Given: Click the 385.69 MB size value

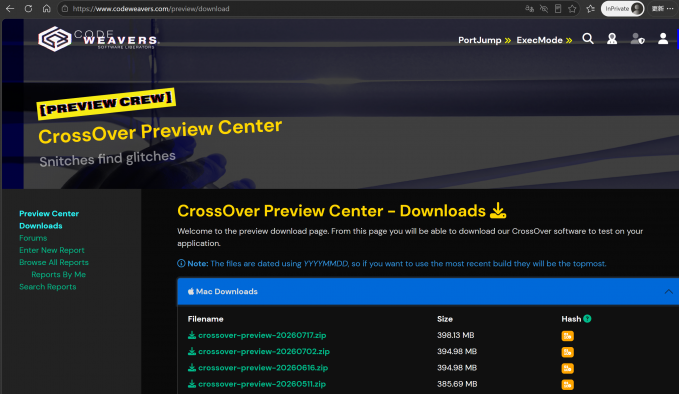Looking at the screenshot, I should point(457,384).
